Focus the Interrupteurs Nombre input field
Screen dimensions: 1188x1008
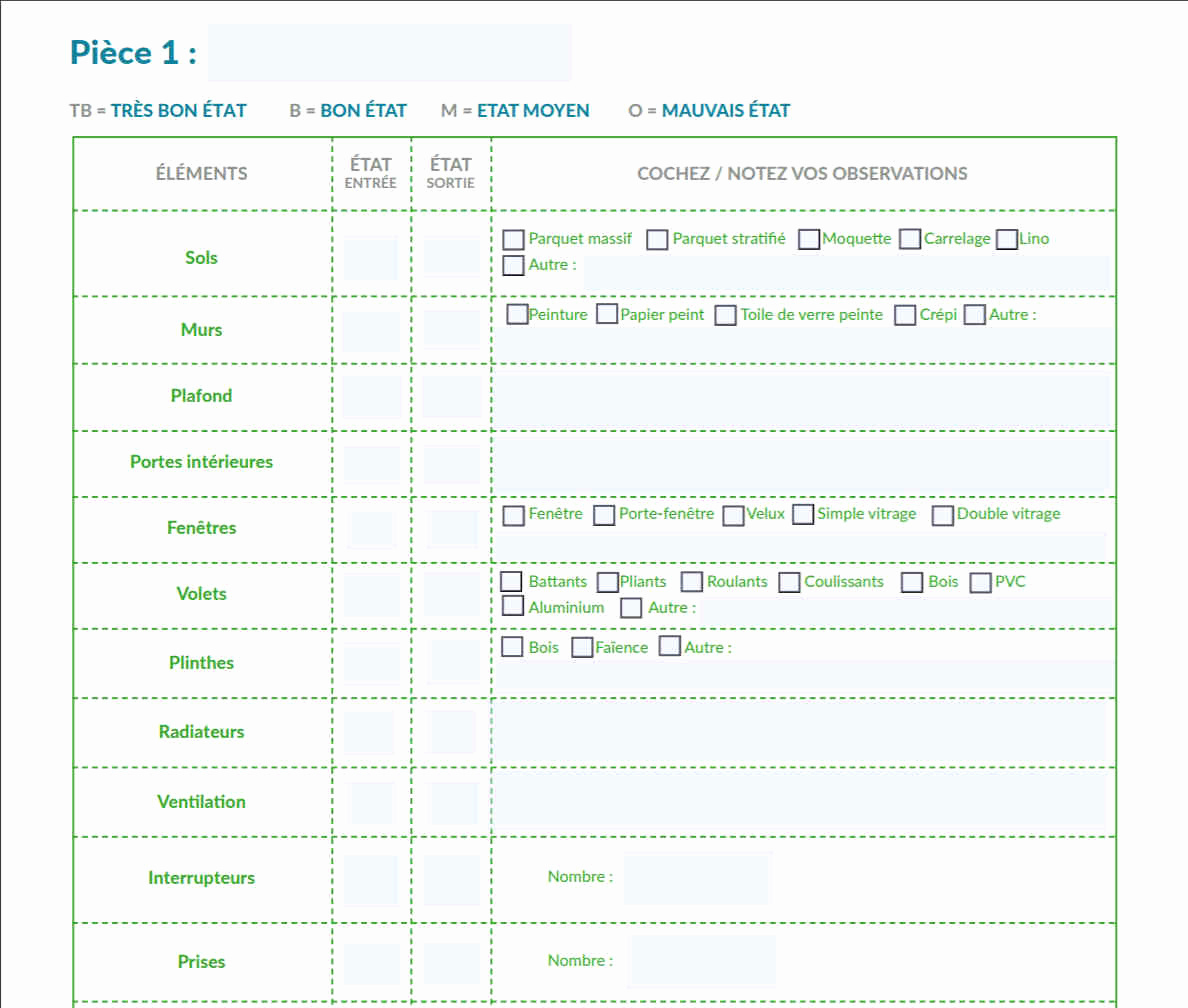click(698, 878)
